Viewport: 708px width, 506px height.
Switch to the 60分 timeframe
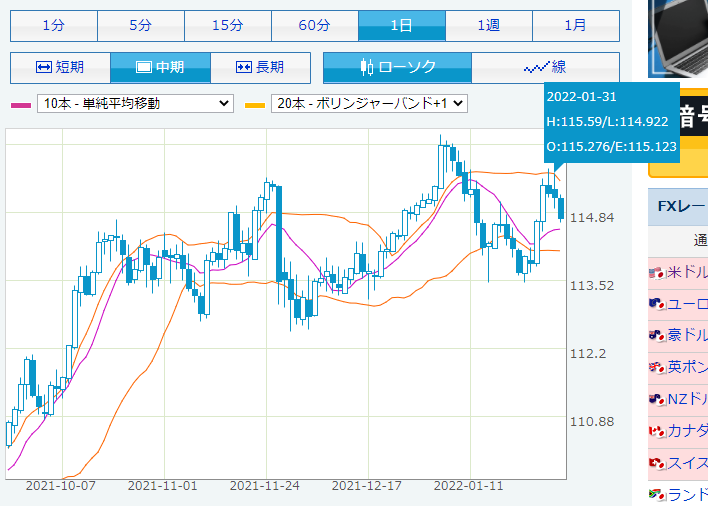click(x=314, y=25)
